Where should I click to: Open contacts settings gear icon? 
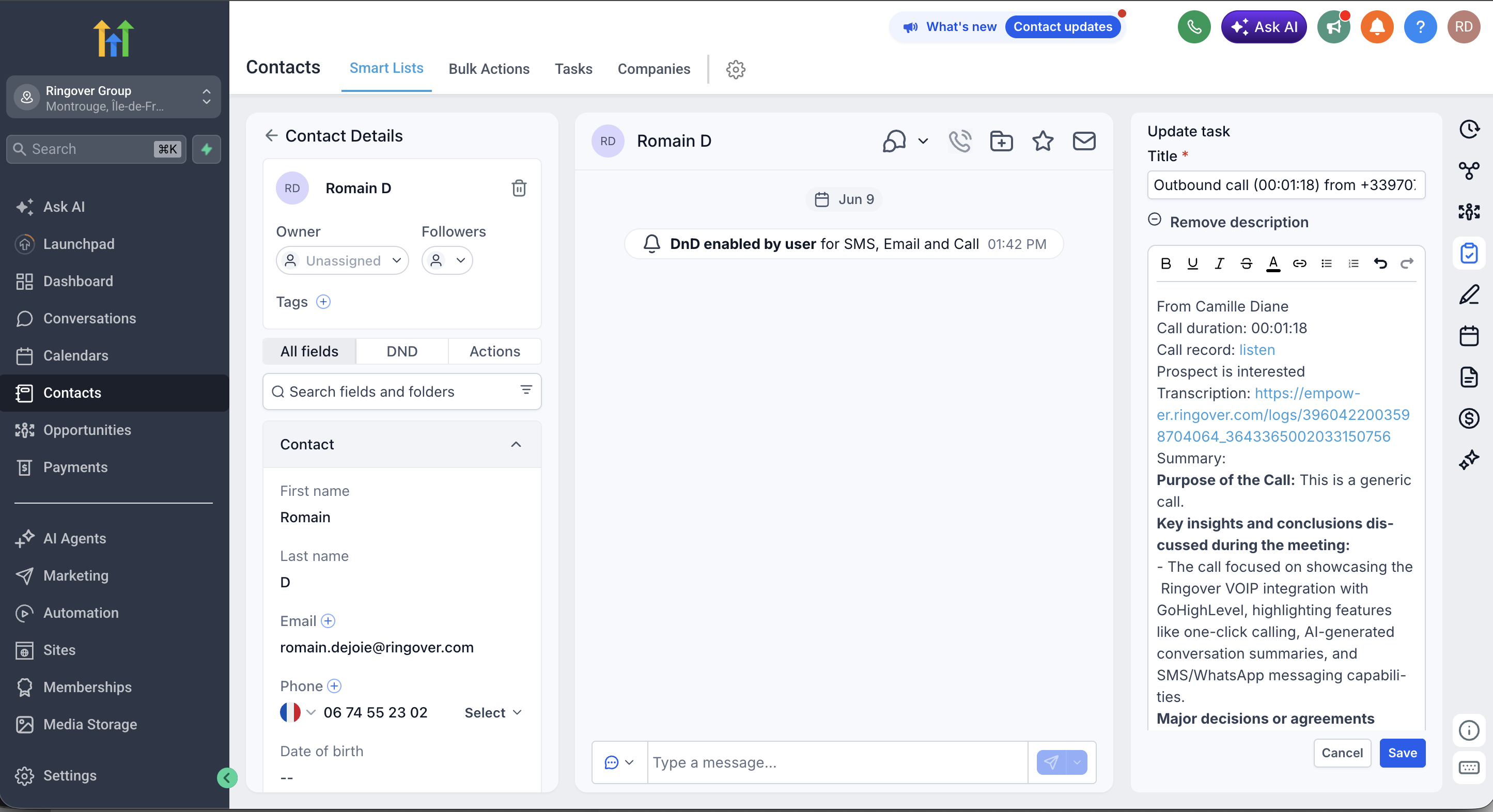pos(736,70)
